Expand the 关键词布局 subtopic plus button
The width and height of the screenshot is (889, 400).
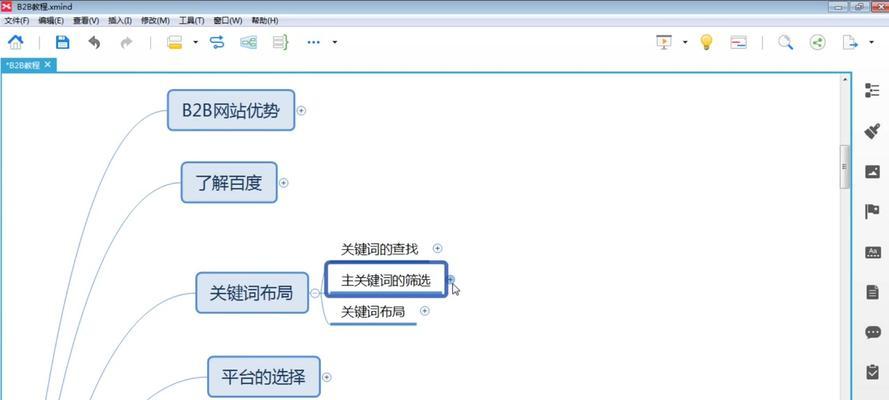point(424,310)
